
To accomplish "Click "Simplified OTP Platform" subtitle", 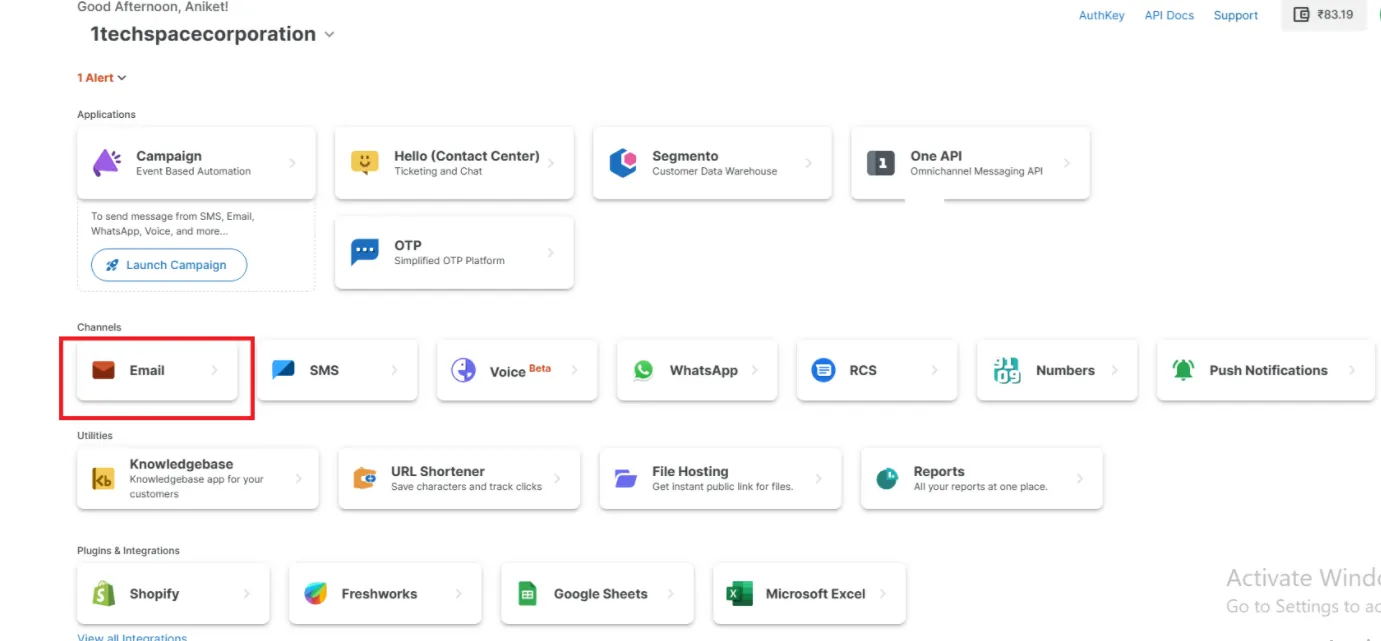I will point(449,261).
